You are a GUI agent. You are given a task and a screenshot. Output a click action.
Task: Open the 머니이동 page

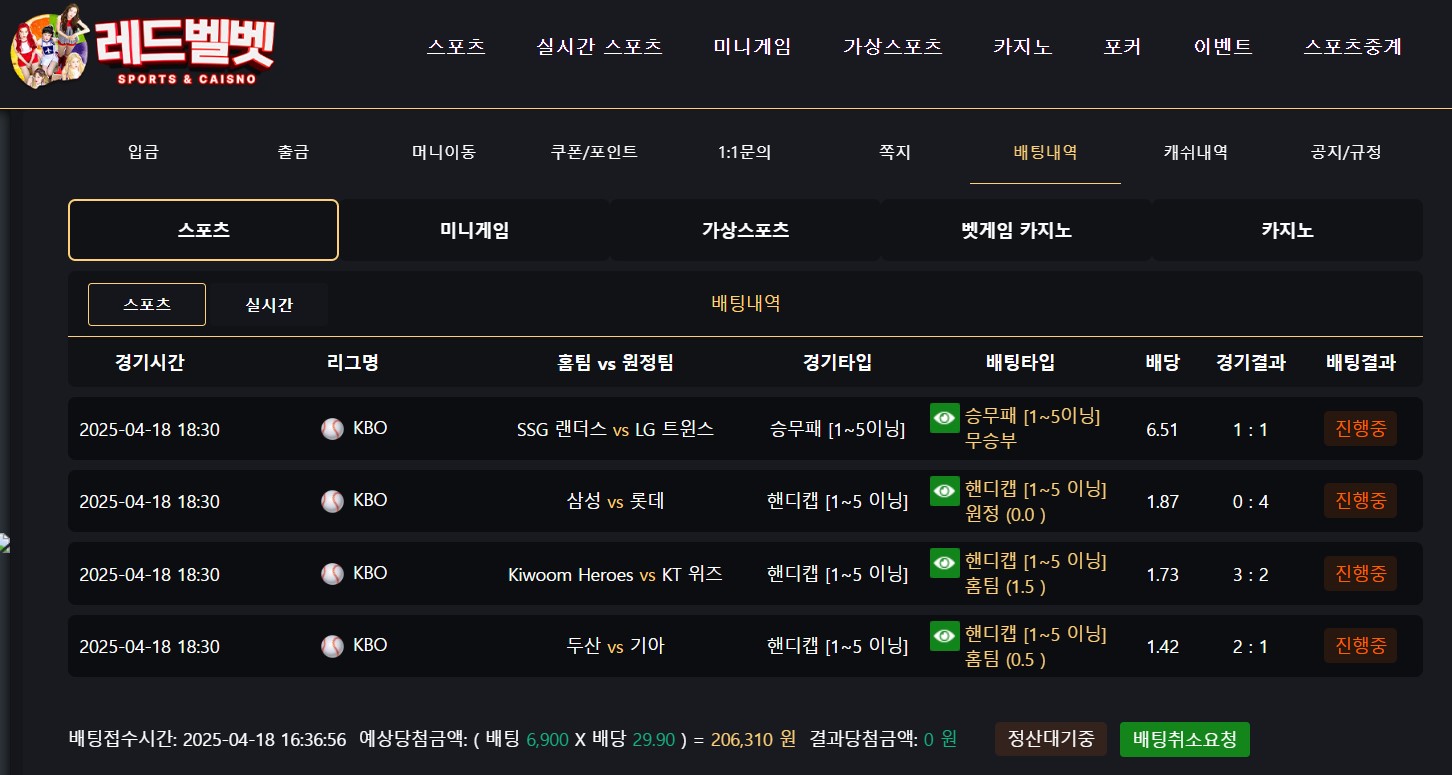coord(444,153)
